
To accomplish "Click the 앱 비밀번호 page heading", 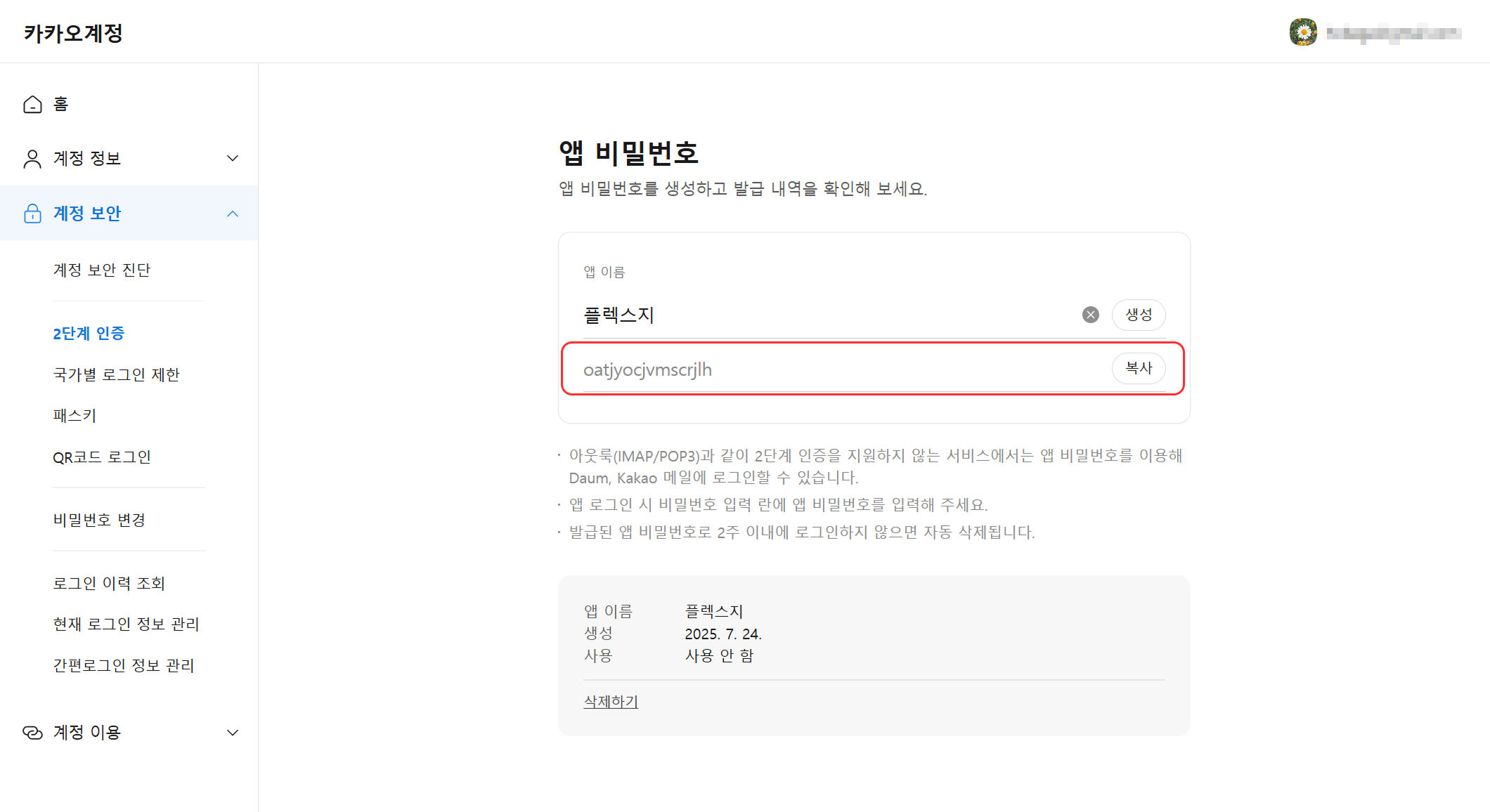I will (628, 152).
